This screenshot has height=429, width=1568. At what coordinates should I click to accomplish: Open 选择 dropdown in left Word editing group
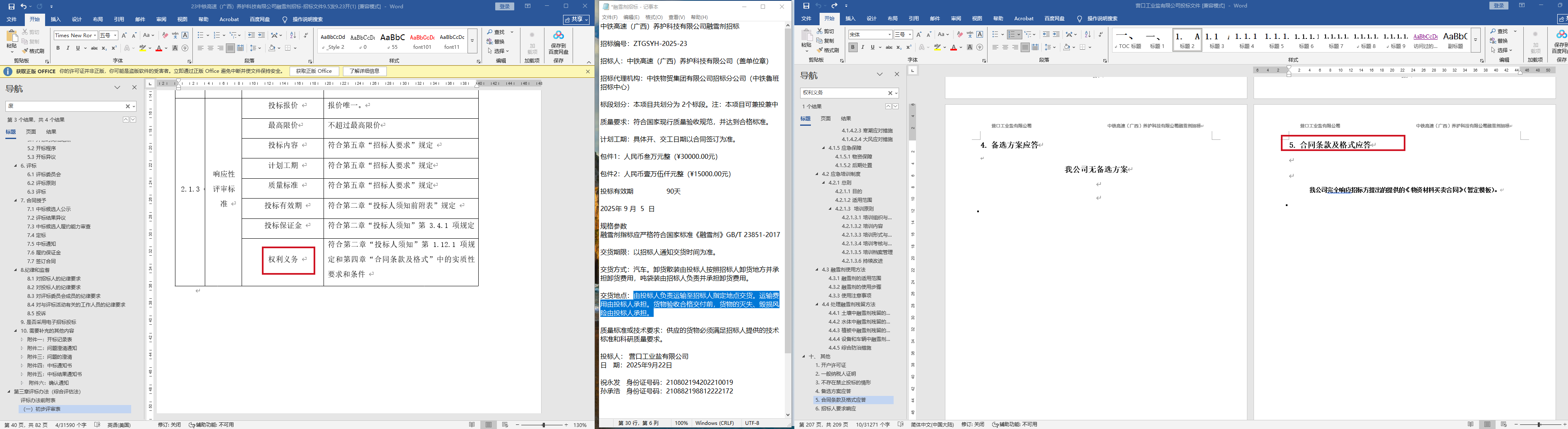498,51
